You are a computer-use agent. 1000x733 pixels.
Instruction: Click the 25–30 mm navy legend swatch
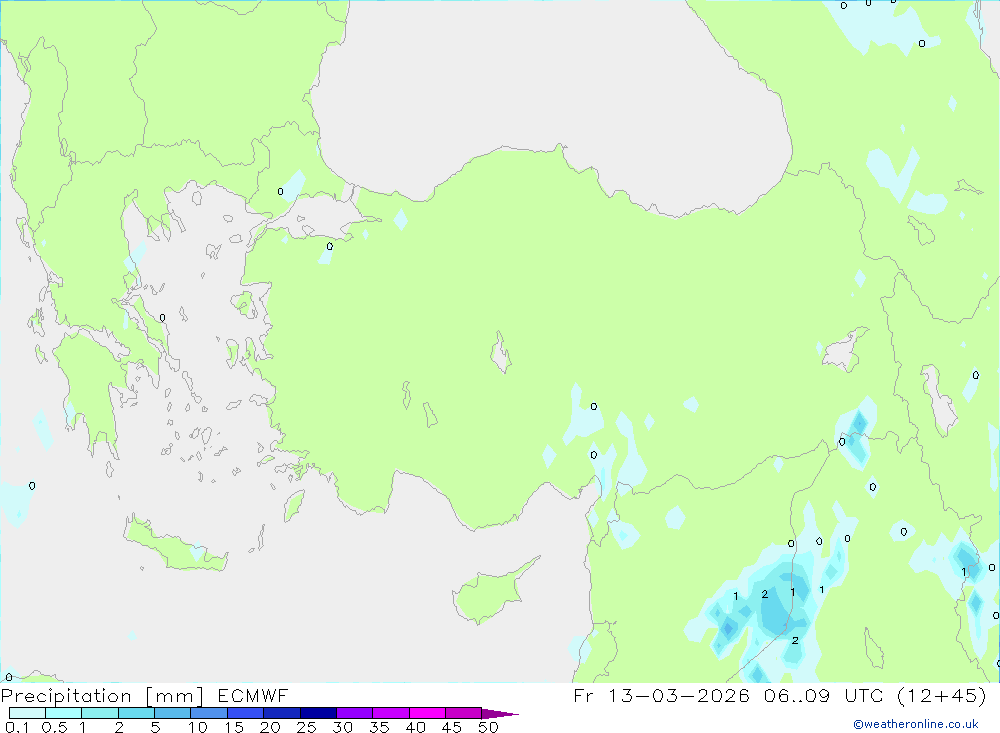pyautogui.click(x=318, y=713)
